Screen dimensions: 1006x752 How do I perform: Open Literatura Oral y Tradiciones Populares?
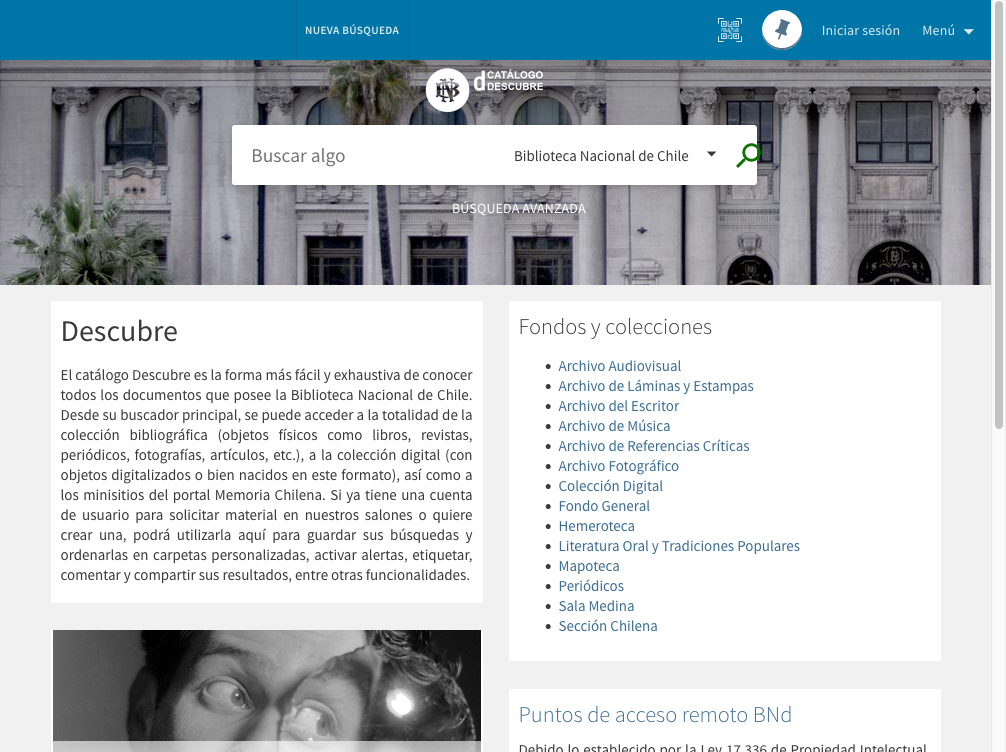[x=678, y=546]
